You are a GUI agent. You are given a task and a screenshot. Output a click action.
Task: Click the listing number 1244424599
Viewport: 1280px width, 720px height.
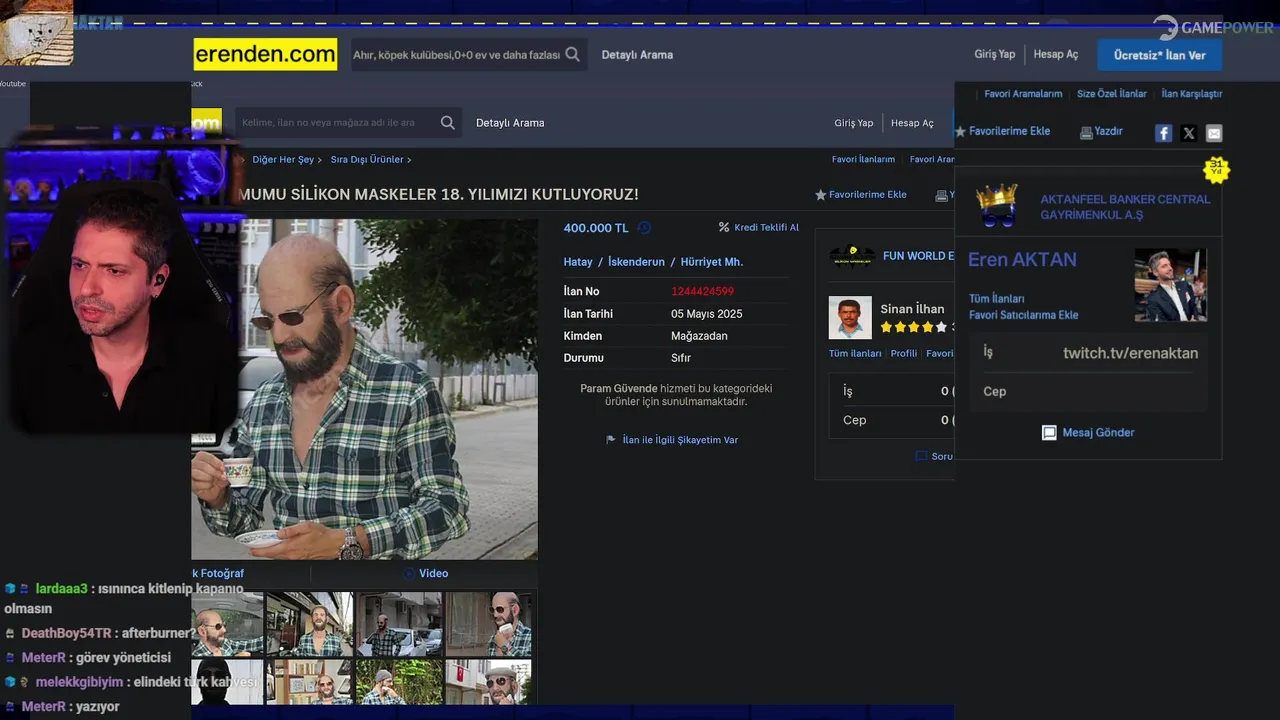(702, 292)
